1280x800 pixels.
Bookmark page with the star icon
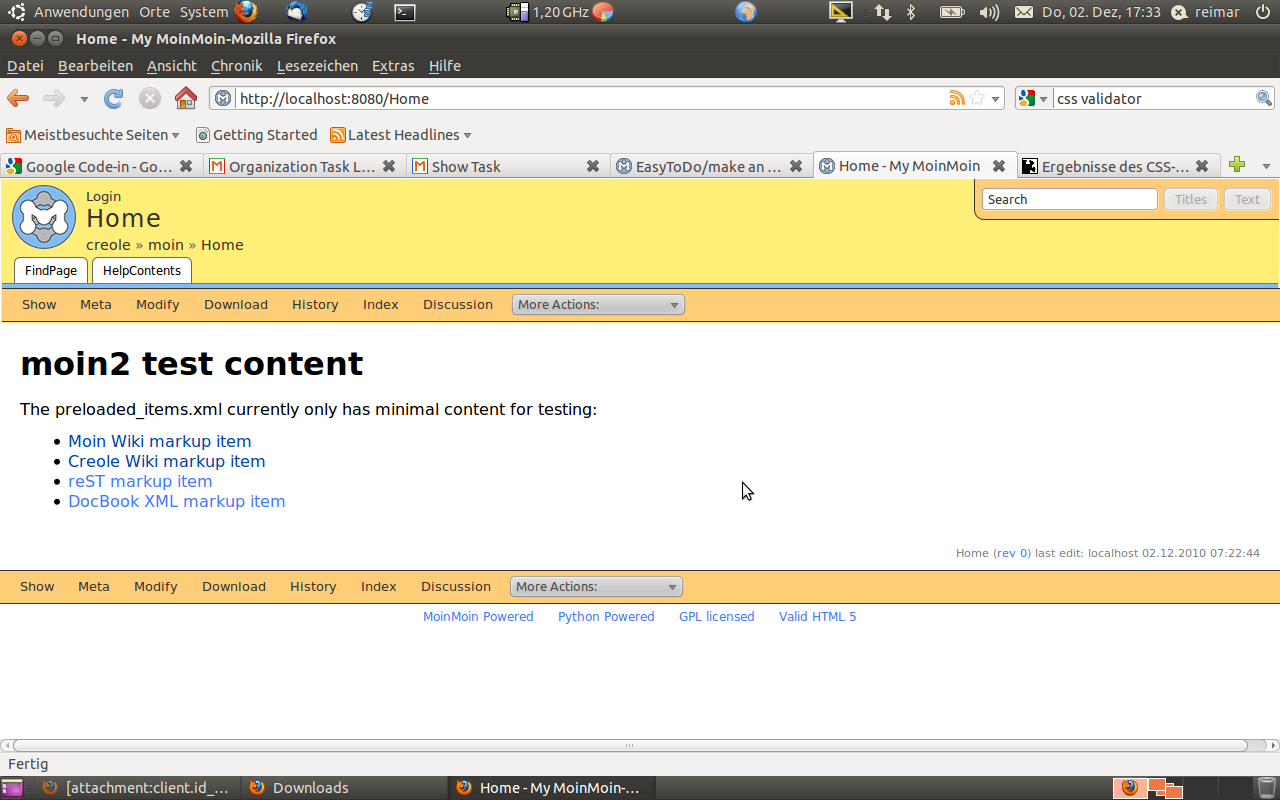(977, 98)
